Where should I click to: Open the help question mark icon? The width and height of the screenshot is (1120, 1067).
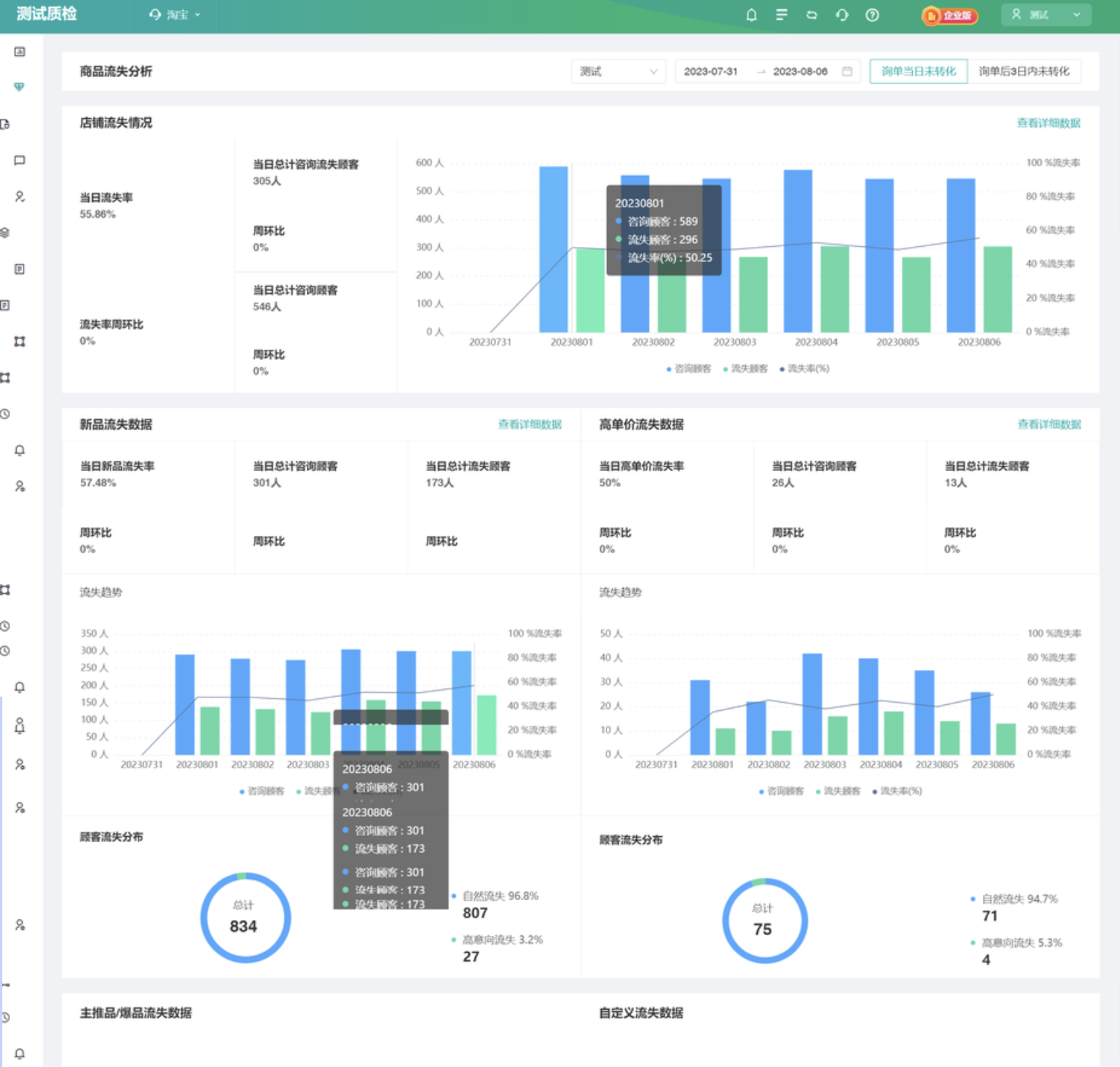click(872, 15)
